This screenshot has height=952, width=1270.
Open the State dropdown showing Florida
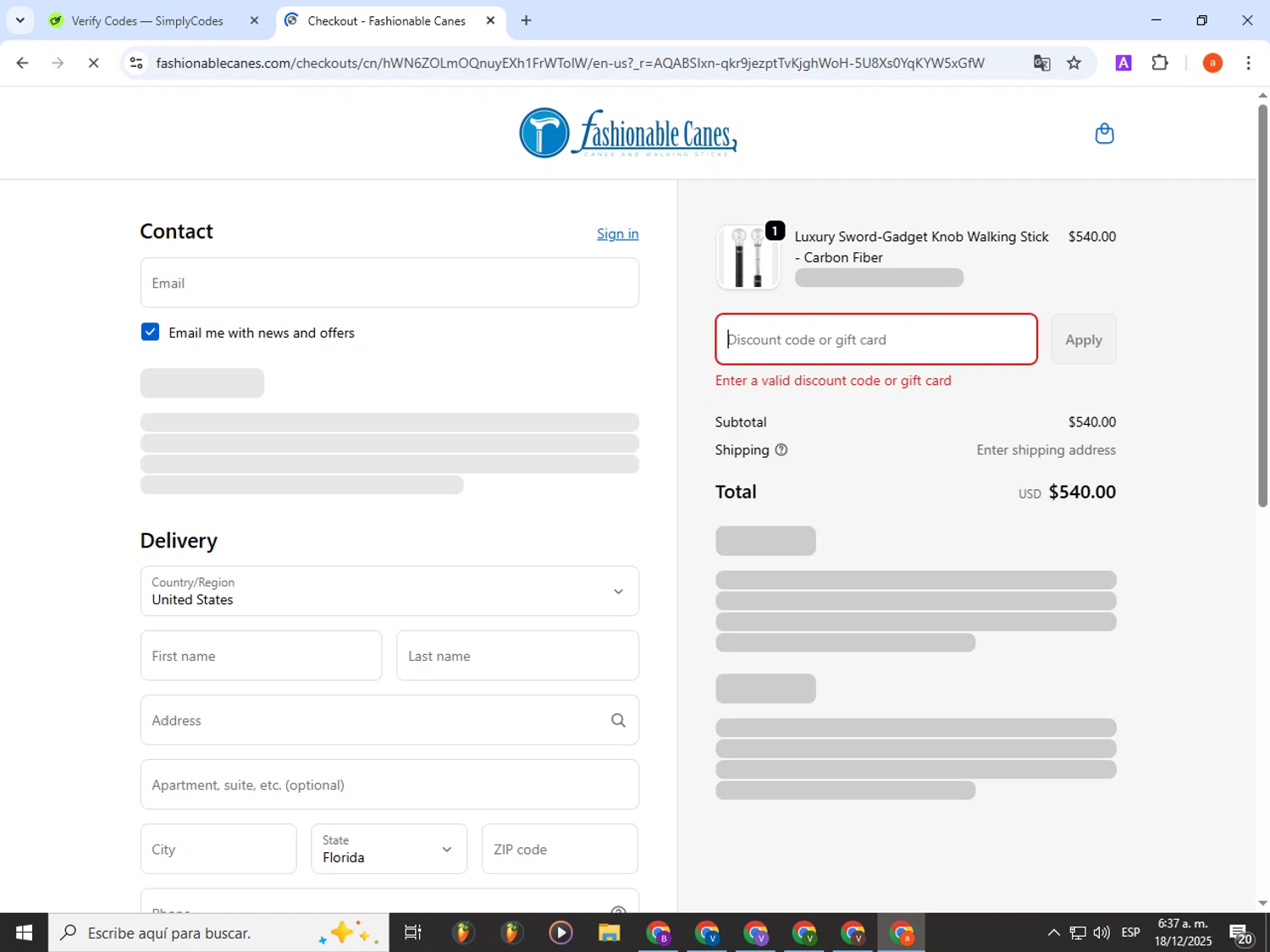(389, 849)
